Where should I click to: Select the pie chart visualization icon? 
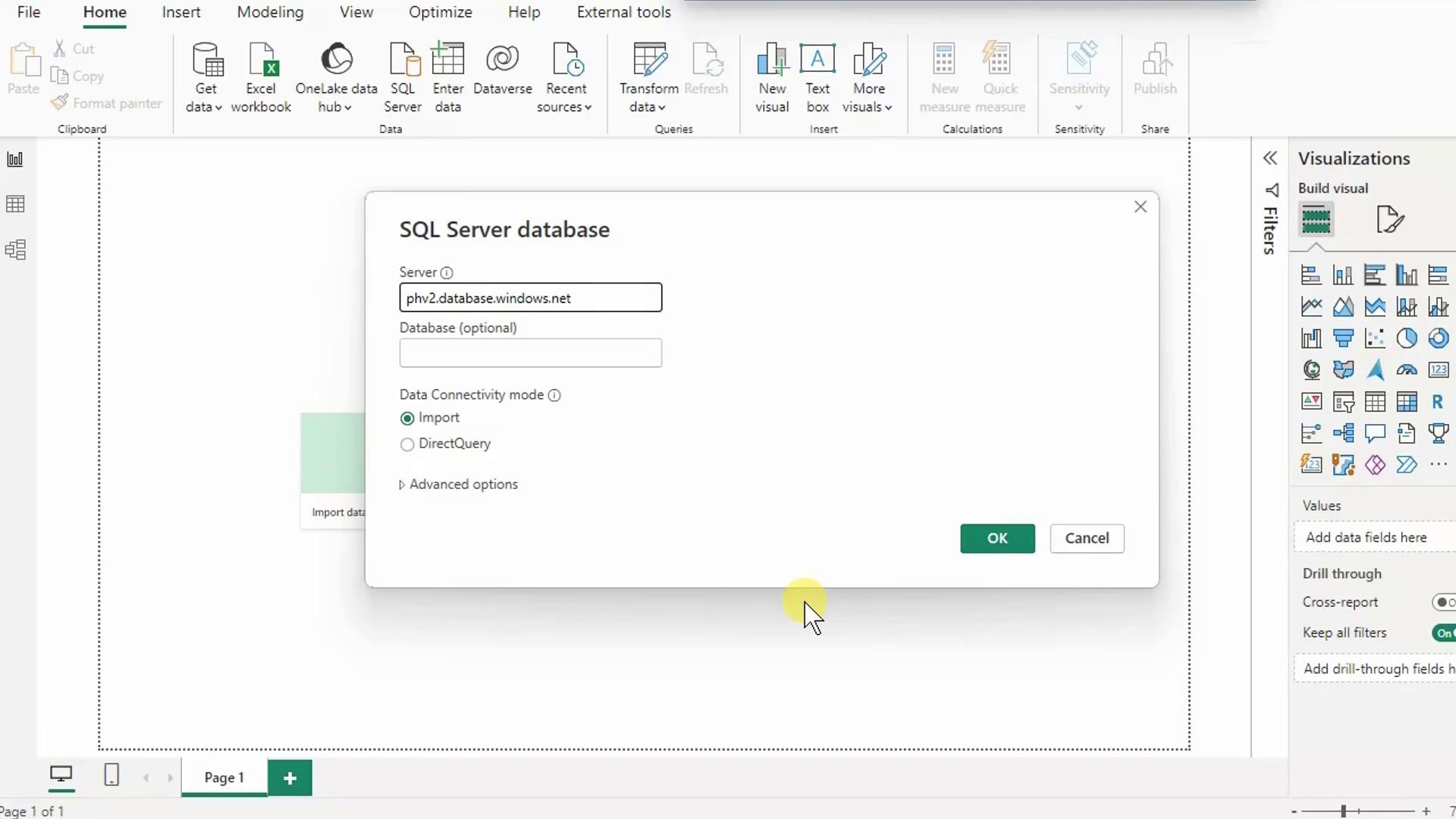point(1406,338)
